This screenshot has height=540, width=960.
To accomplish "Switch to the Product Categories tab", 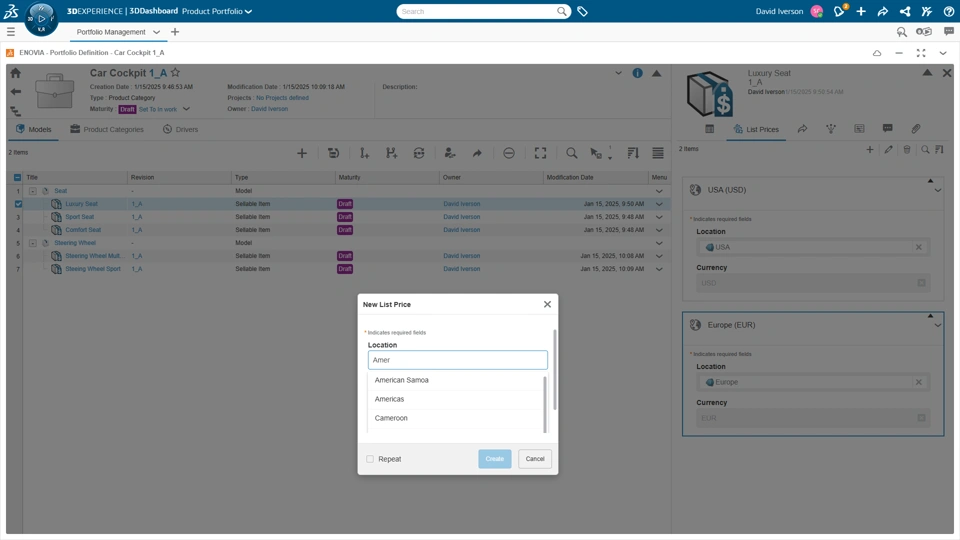I will [x=107, y=129].
